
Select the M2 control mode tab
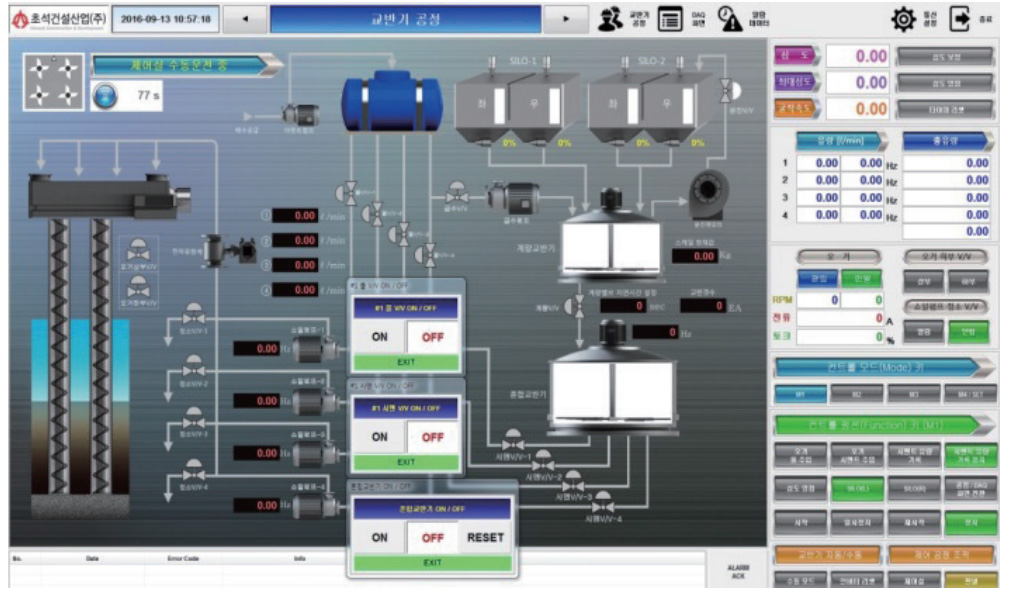pos(856,394)
